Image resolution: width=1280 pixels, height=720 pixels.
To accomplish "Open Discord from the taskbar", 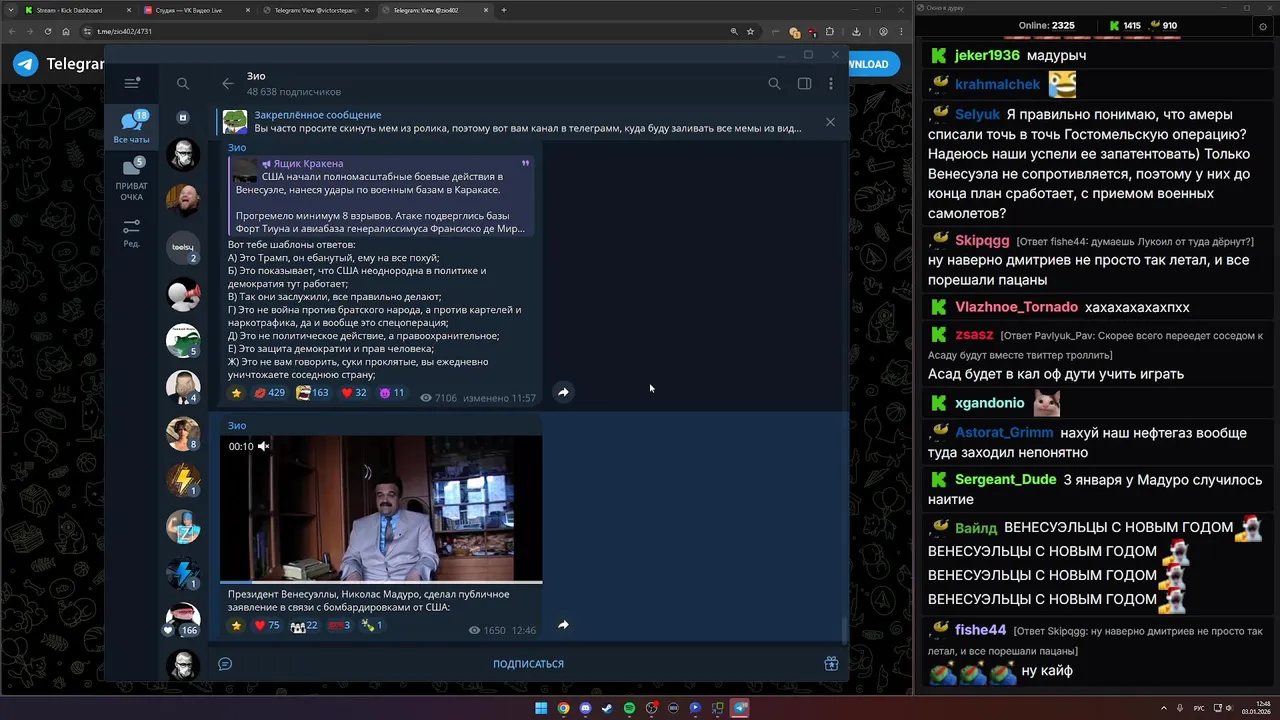I will point(585,708).
